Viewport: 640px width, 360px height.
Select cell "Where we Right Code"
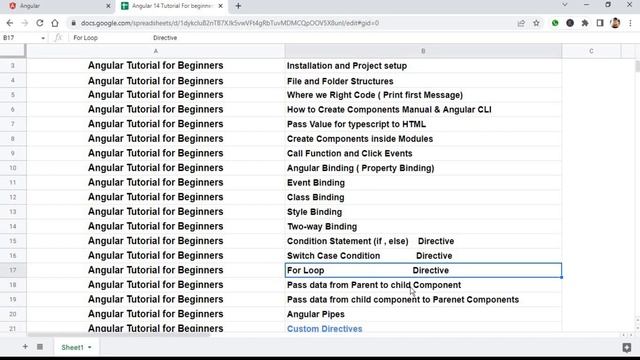point(423,95)
